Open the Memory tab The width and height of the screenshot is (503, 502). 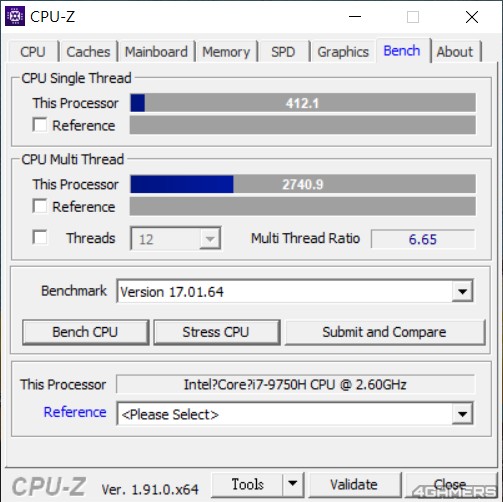pos(226,52)
